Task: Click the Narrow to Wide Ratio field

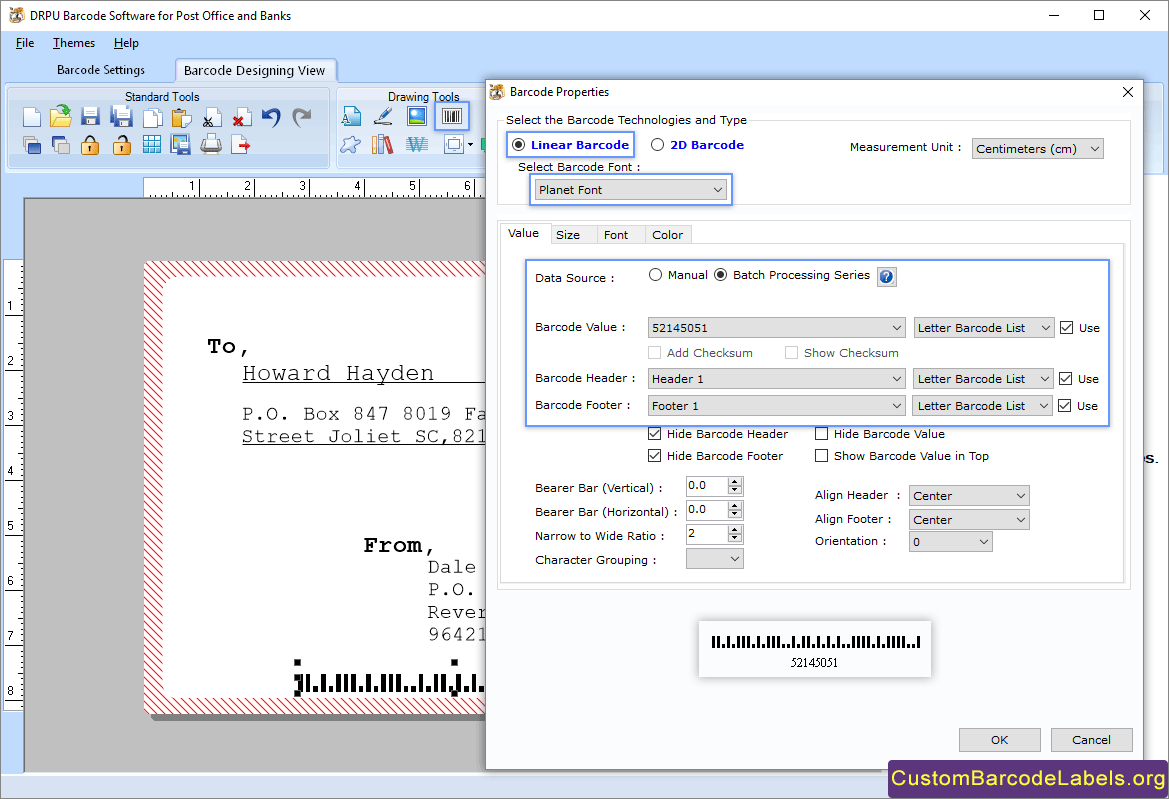Action: (706, 534)
